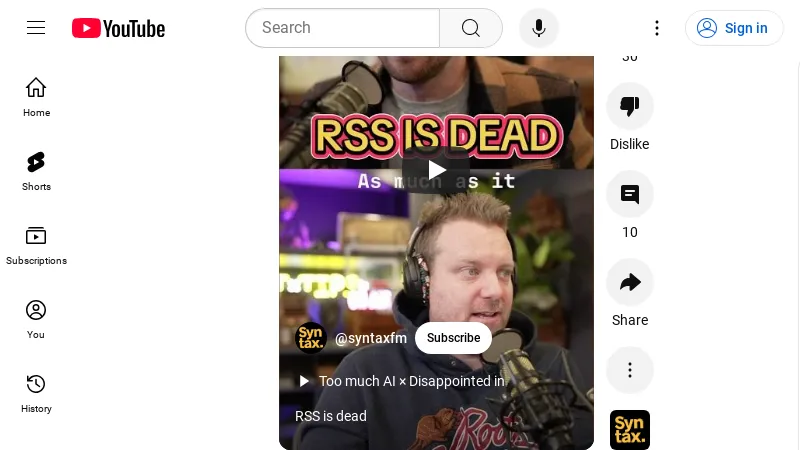
Task: Go to Home in sidebar
Action: click(36, 96)
